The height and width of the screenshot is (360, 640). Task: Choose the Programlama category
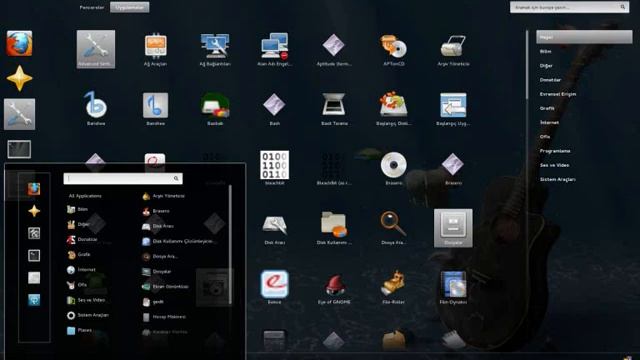click(555, 151)
